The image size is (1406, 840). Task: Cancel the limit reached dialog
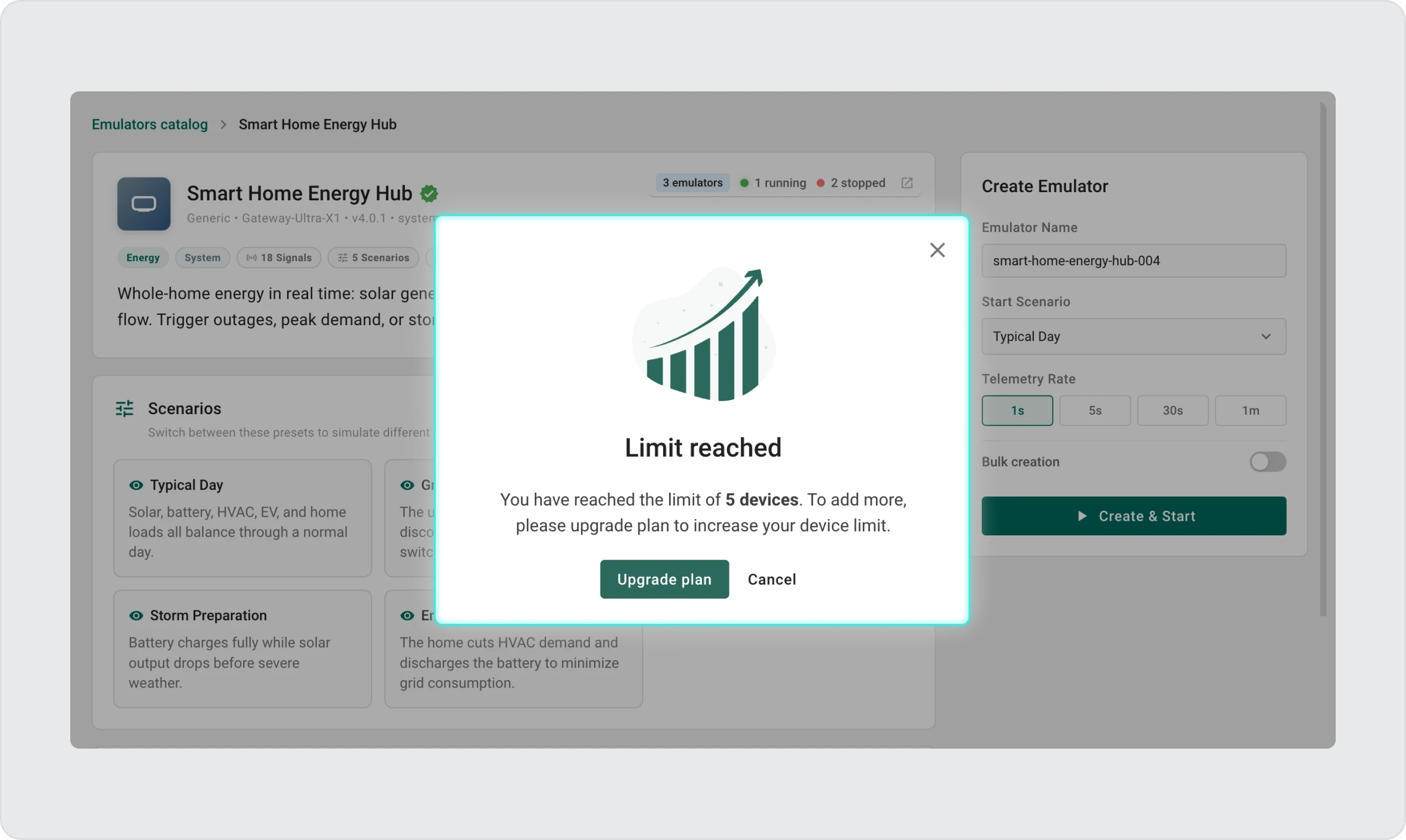point(772,579)
